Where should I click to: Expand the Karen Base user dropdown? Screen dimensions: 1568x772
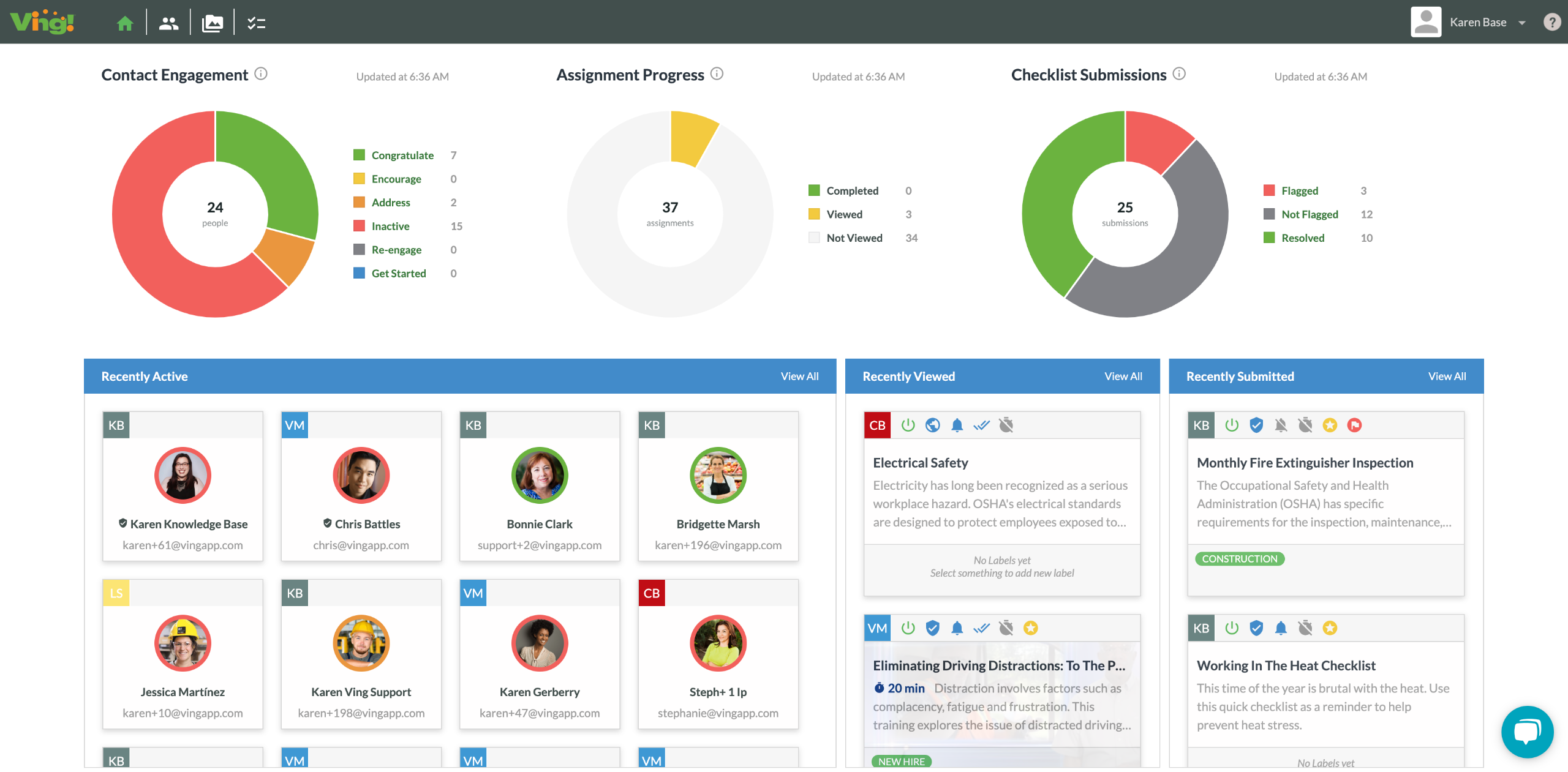click(1522, 23)
